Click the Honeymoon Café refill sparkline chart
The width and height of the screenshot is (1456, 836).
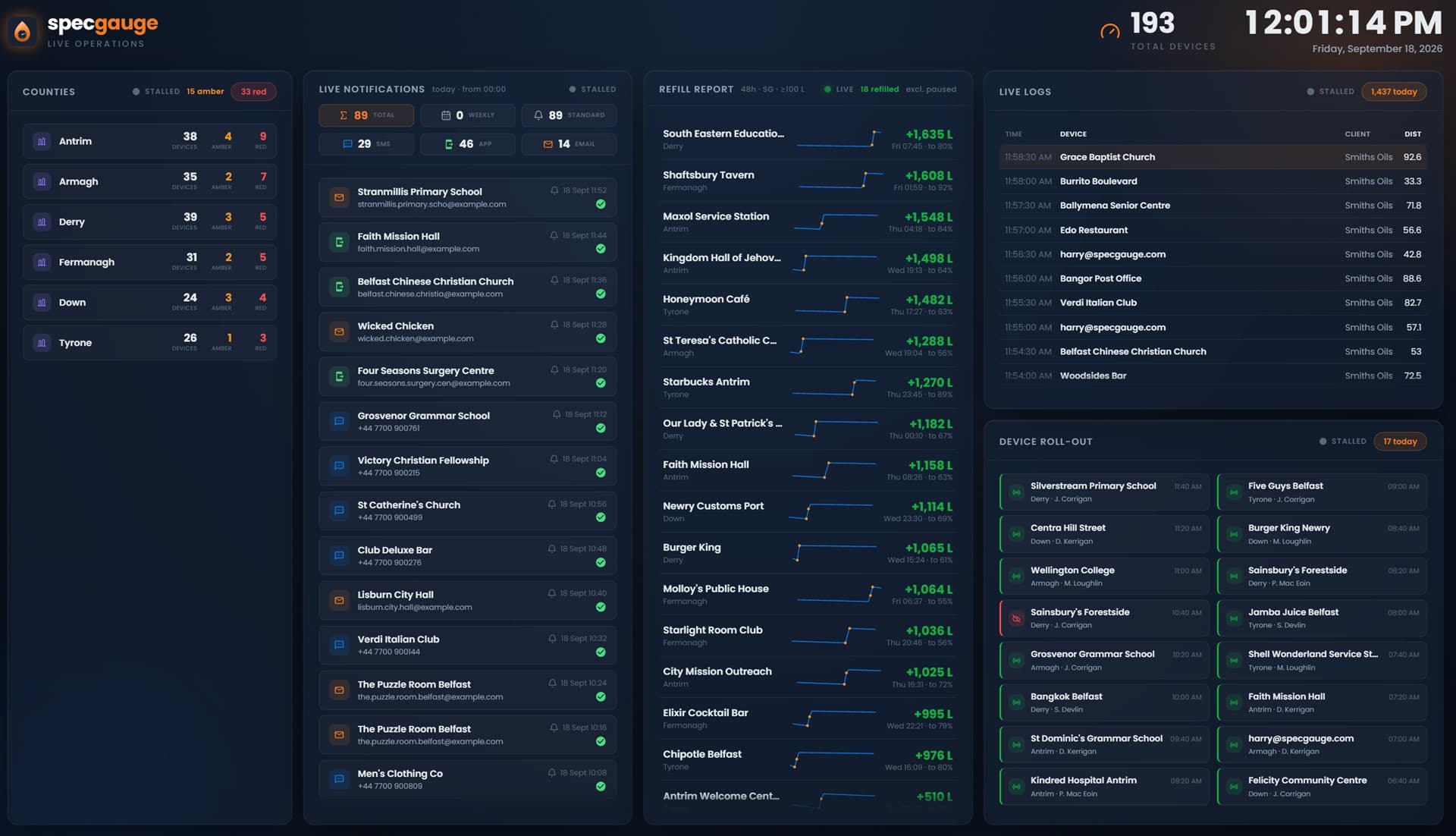pyautogui.click(x=836, y=304)
